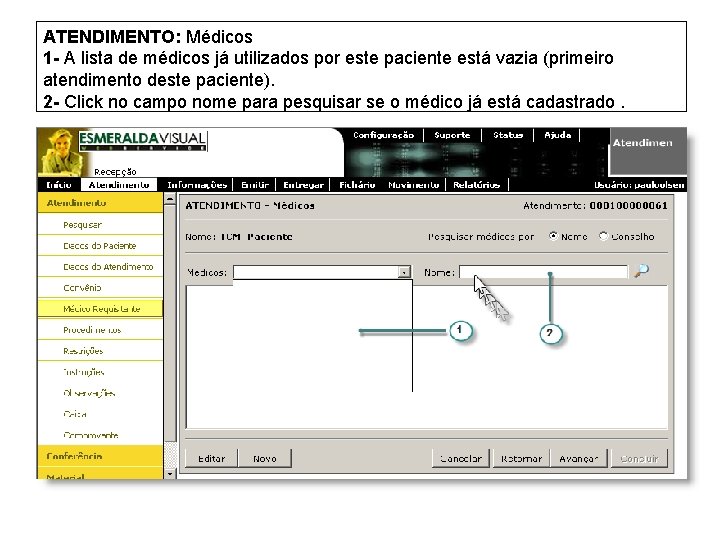Select the Conselho radio button

(603, 236)
